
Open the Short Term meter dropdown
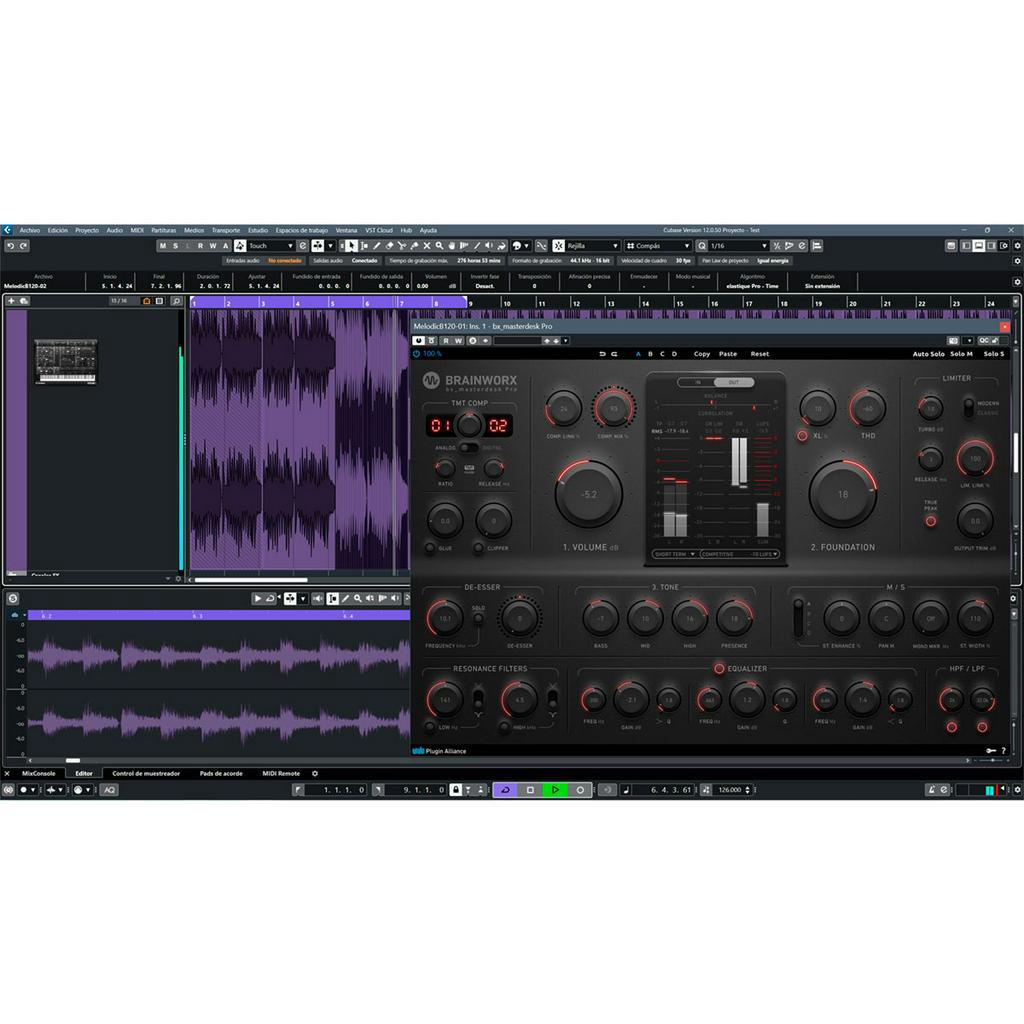point(675,554)
